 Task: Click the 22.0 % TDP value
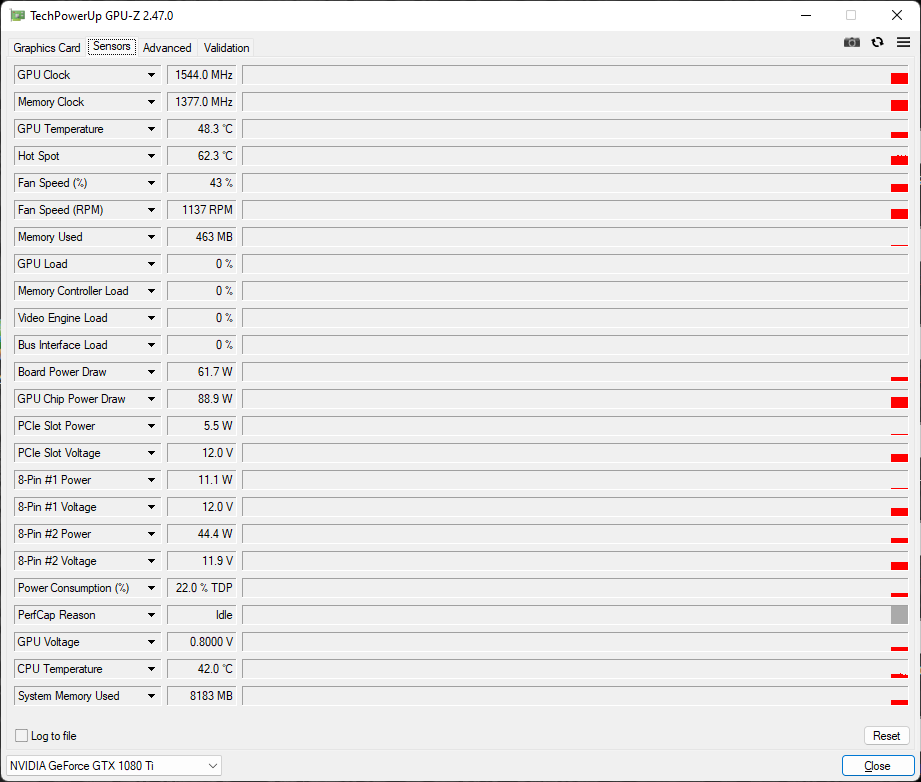(201, 588)
